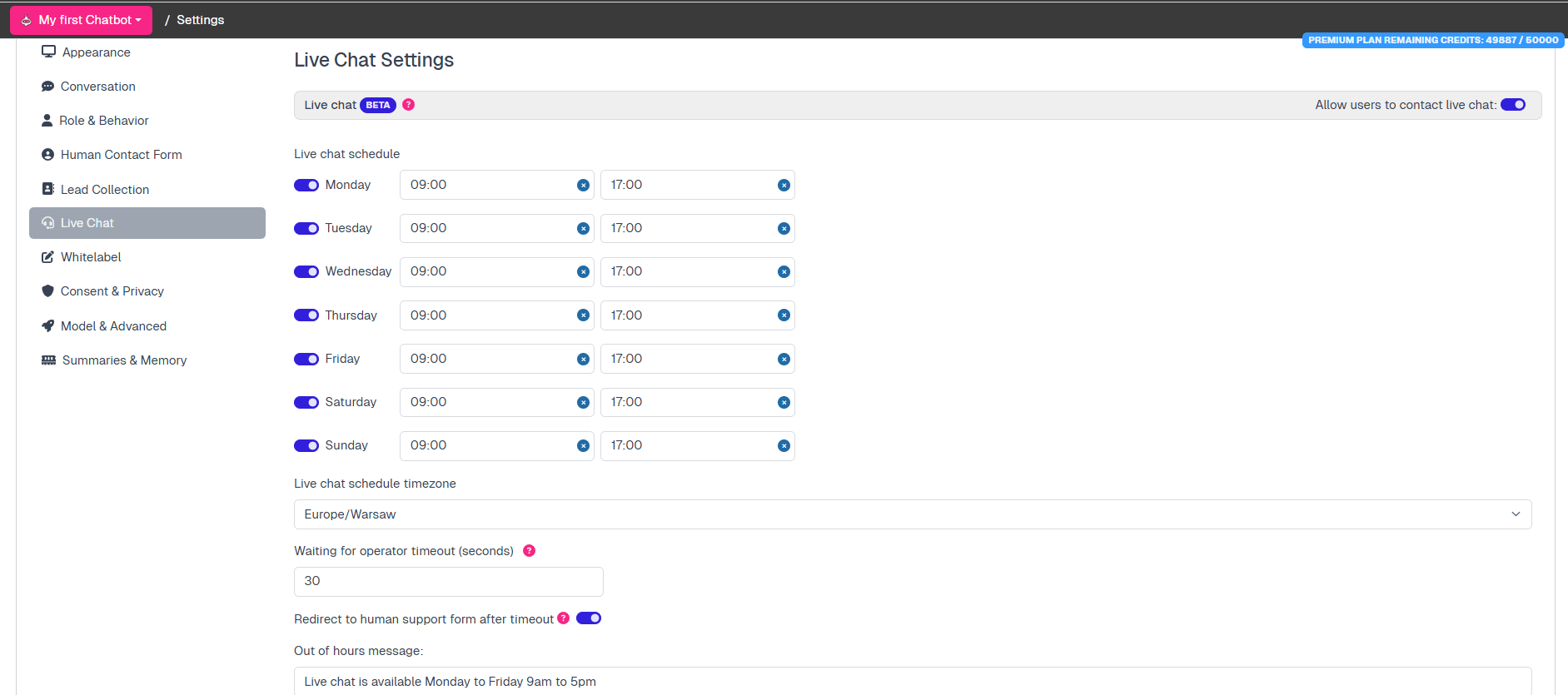Expand the My first Chatbot dropdown
Screen dimensions: 1568x695
82,20
